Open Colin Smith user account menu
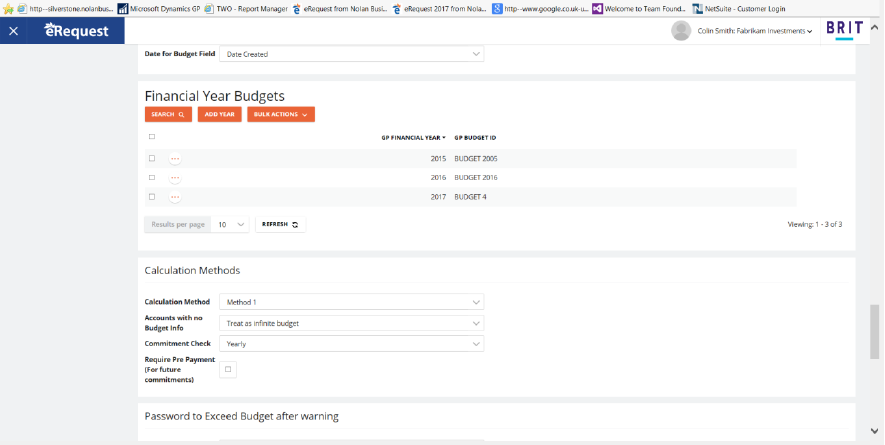This screenshot has height=445, width=885. pyautogui.click(x=755, y=31)
